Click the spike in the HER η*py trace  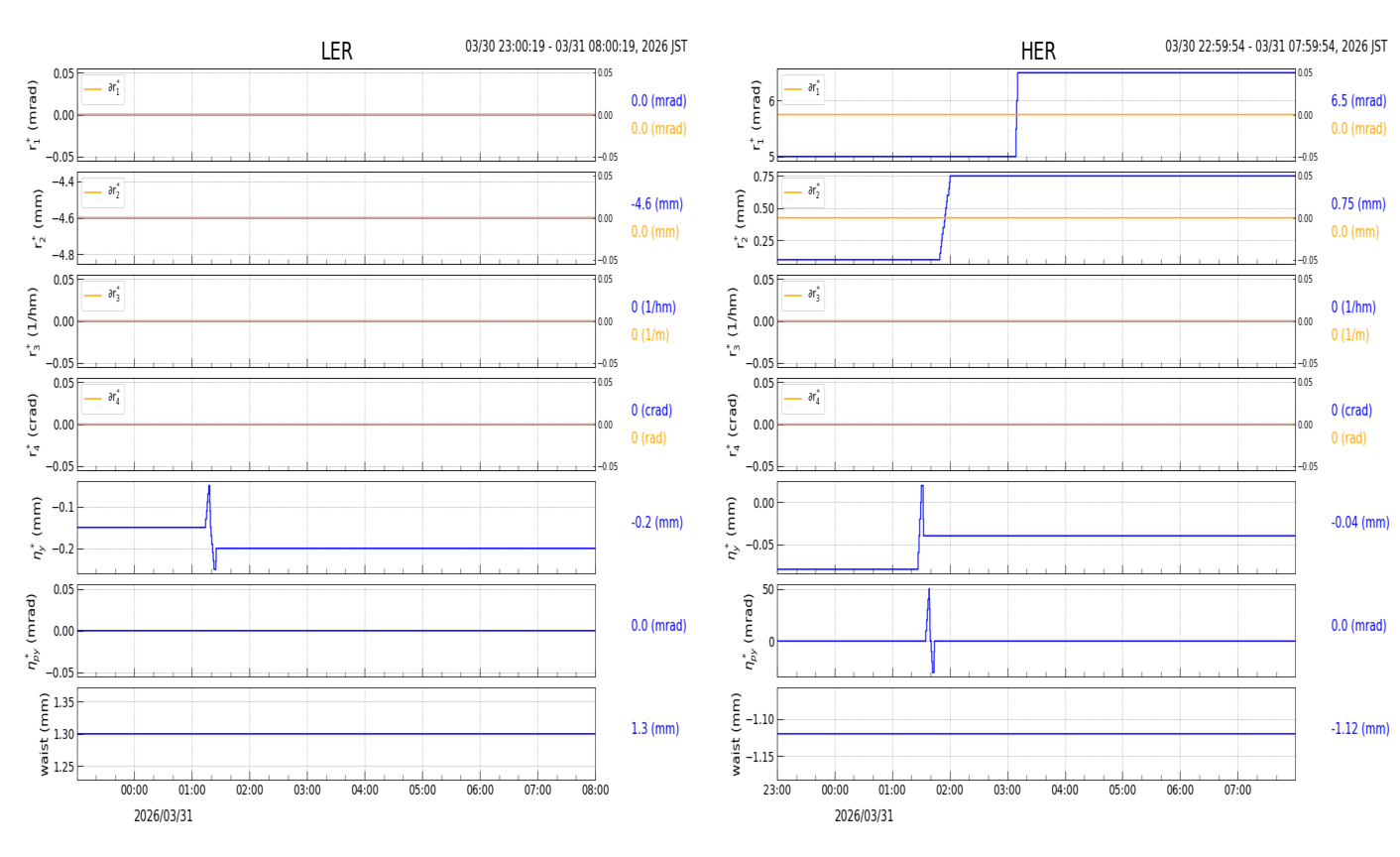930,631
